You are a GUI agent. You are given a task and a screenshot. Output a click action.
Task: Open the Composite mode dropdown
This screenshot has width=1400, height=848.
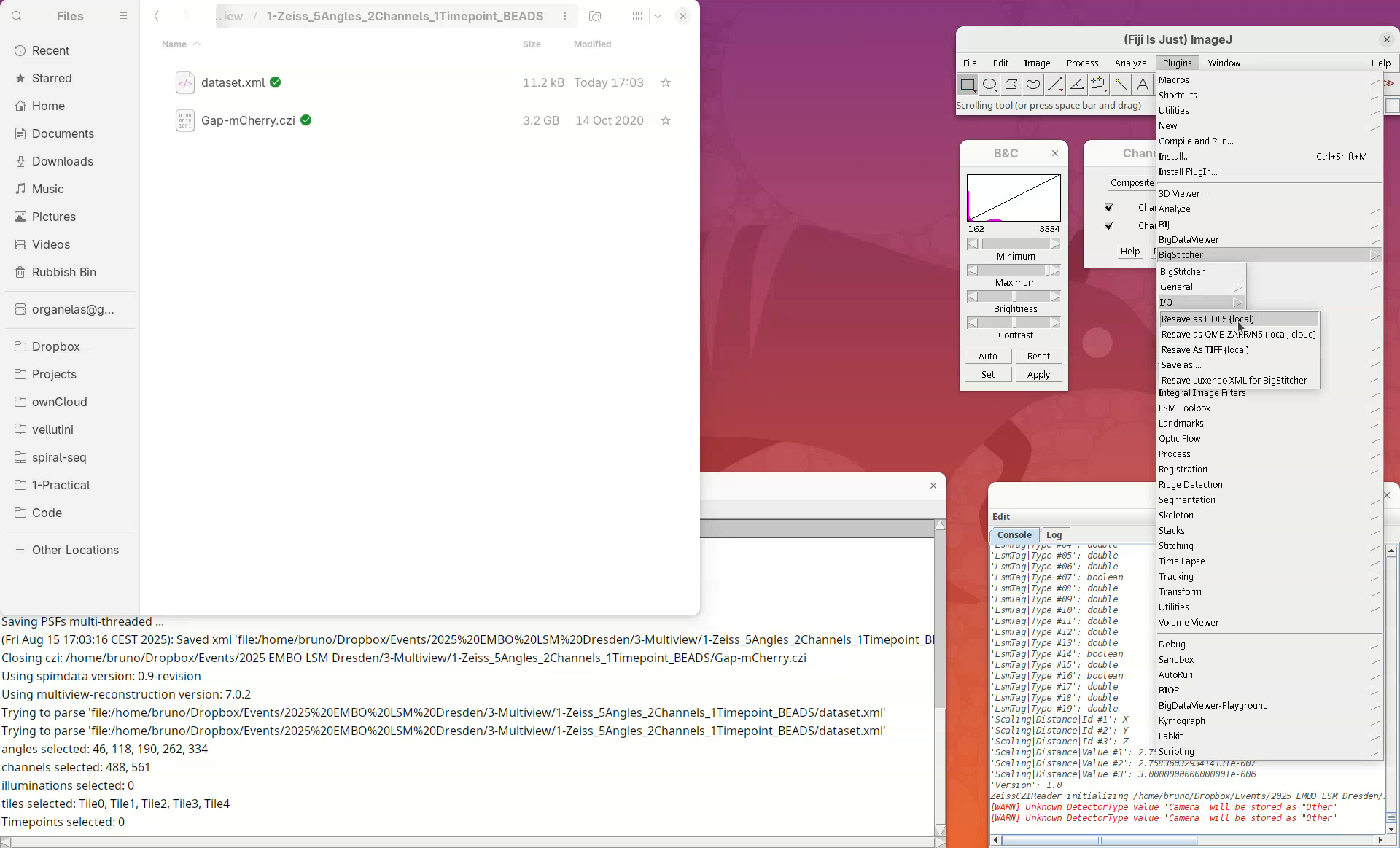1132,183
